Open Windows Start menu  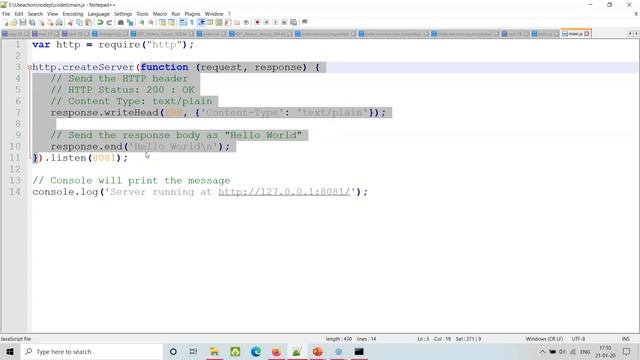point(10,351)
